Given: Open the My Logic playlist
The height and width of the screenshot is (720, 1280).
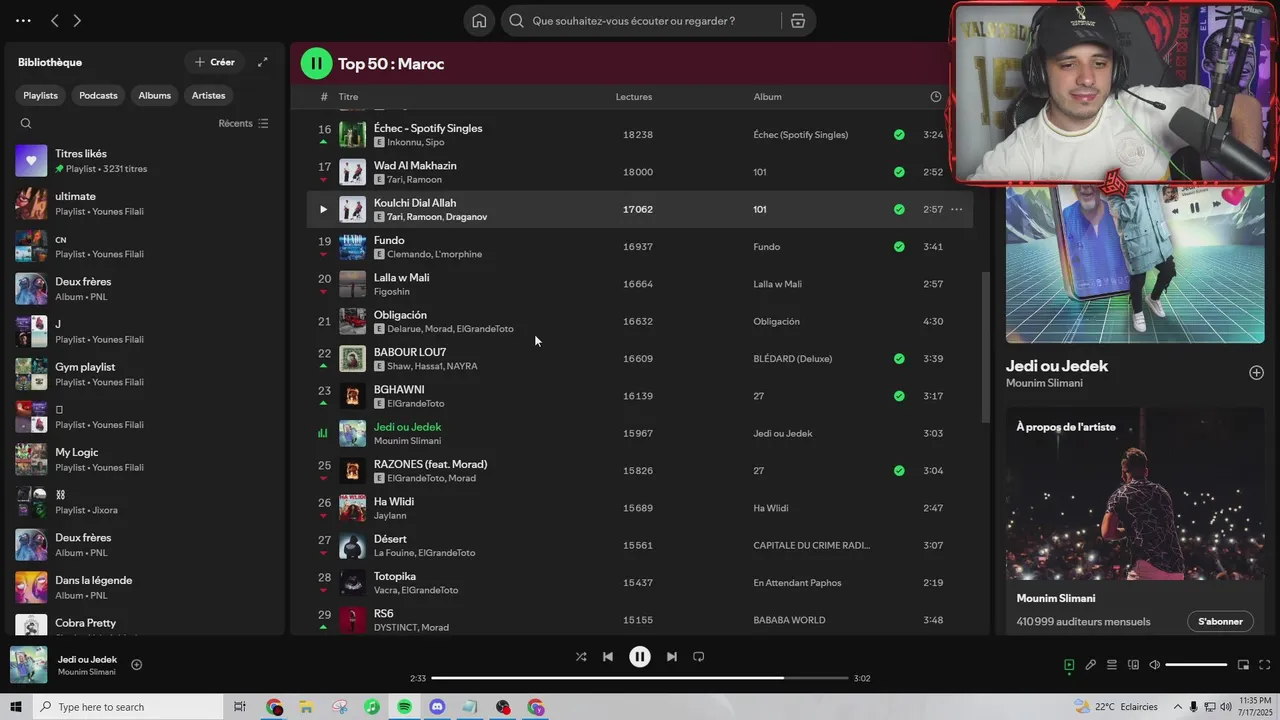Looking at the screenshot, I should click(143, 459).
